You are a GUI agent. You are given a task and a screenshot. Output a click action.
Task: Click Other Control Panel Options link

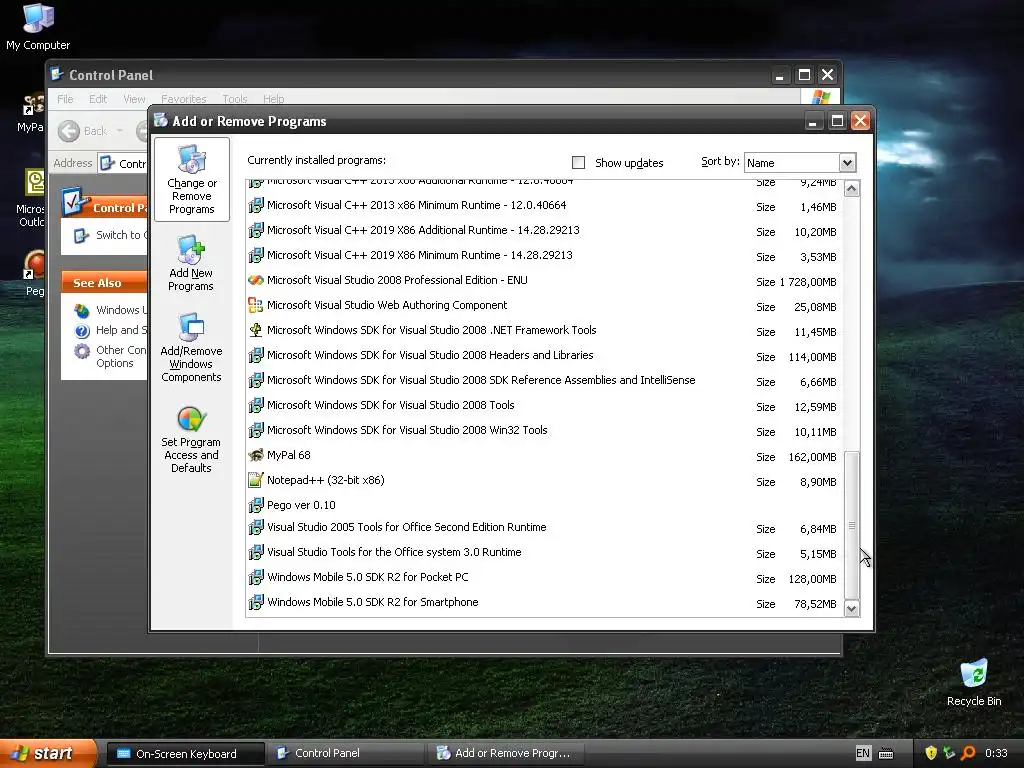coord(121,357)
